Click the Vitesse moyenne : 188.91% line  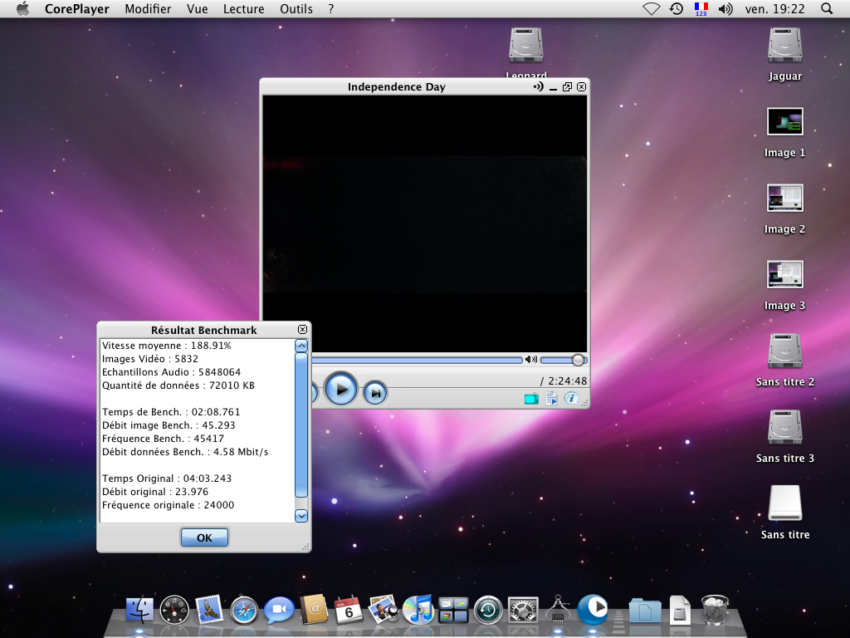(x=166, y=346)
